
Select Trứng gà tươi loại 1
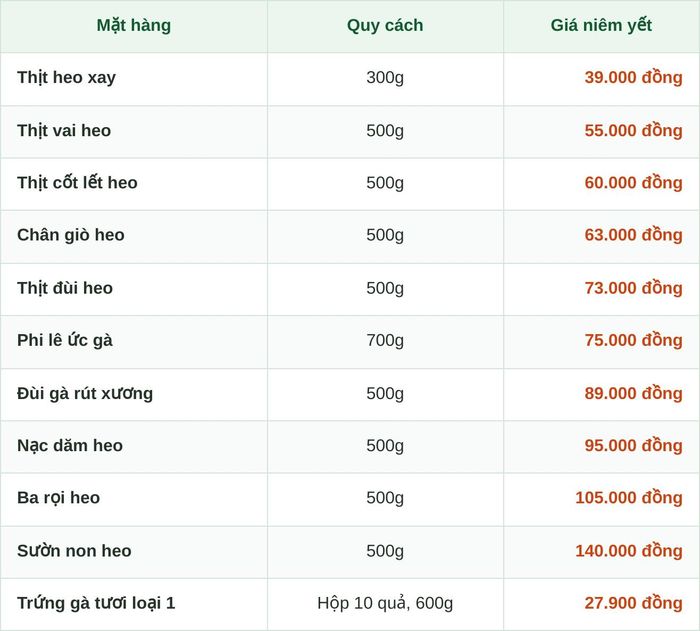click(x=96, y=603)
